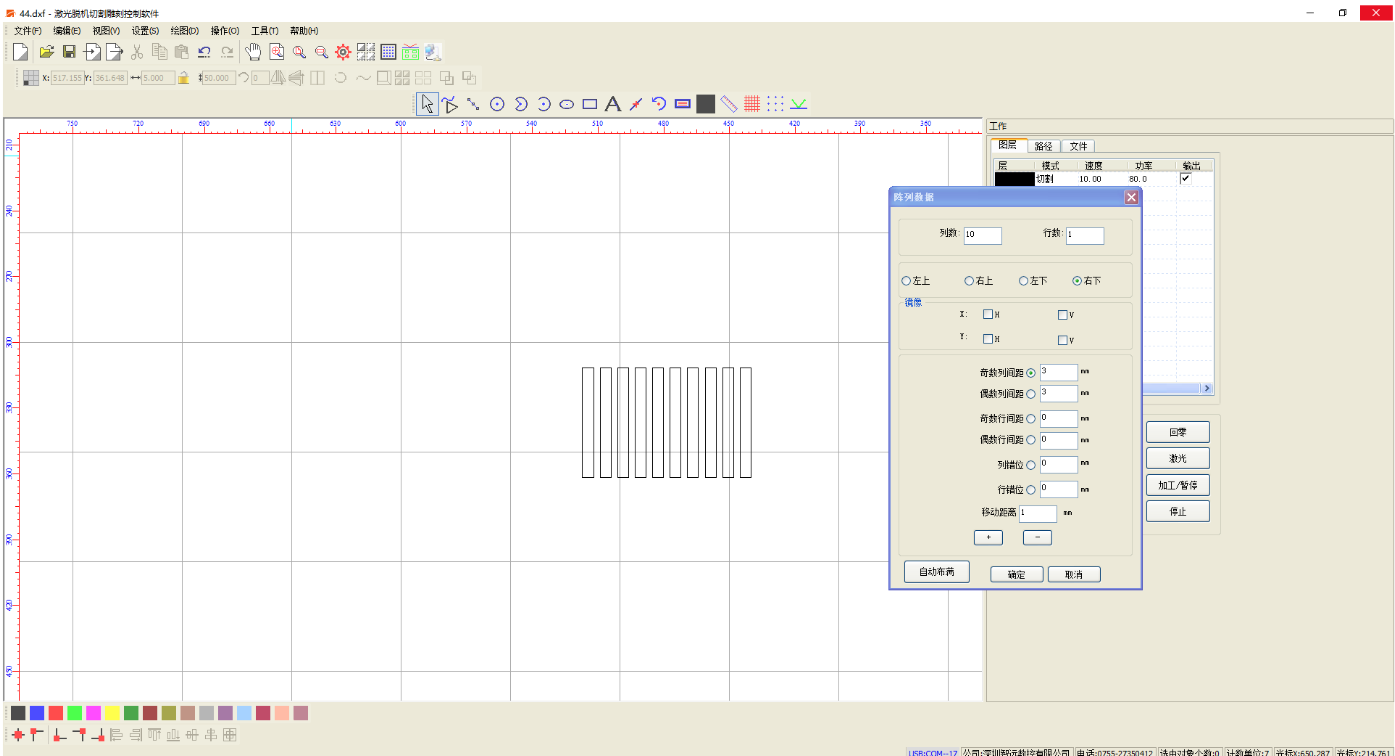This screenshot has height=756, width=1395.
Task: Pick the red color swatch in palette
Action: pos(56,713)
